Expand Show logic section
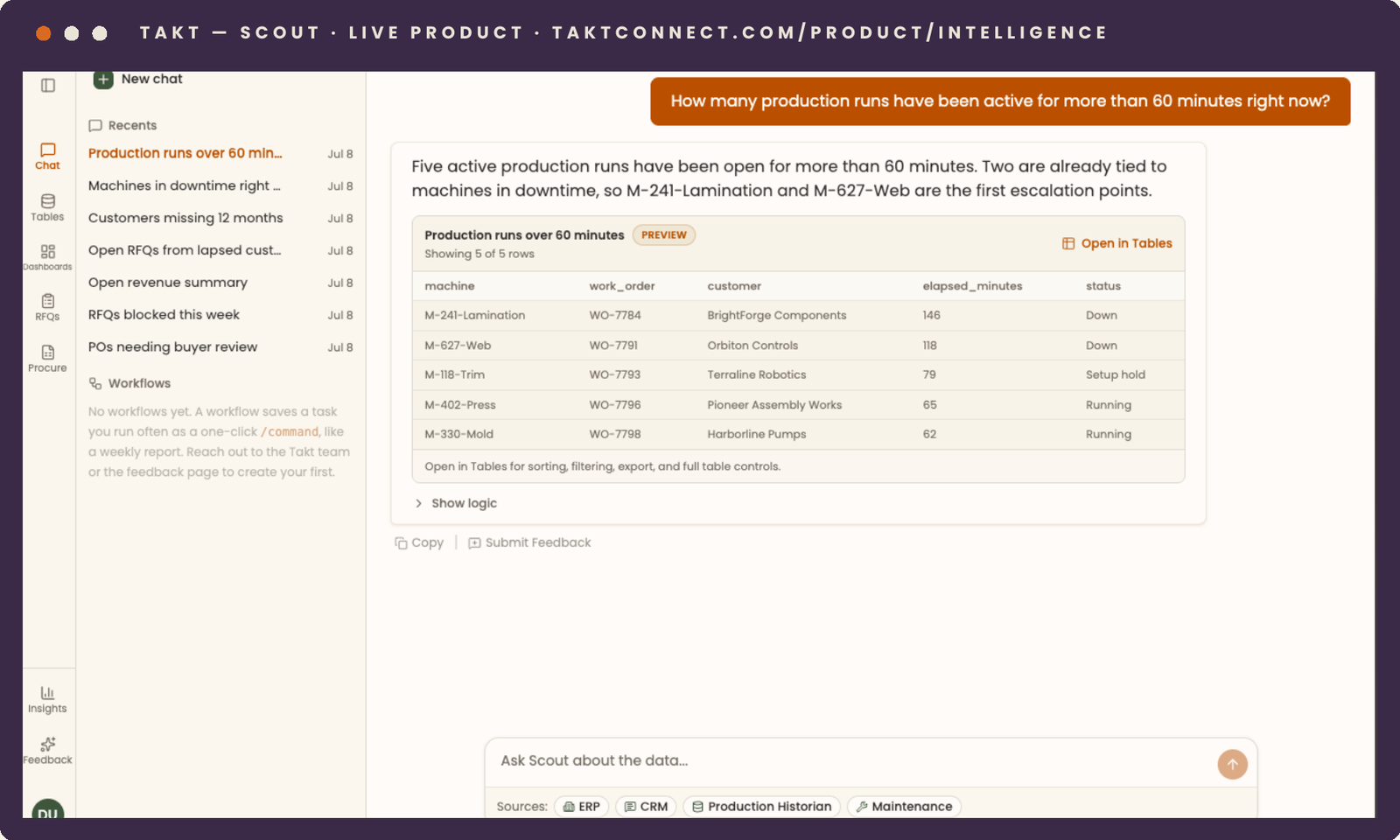The image size is (1400, 840). point(456,503)
